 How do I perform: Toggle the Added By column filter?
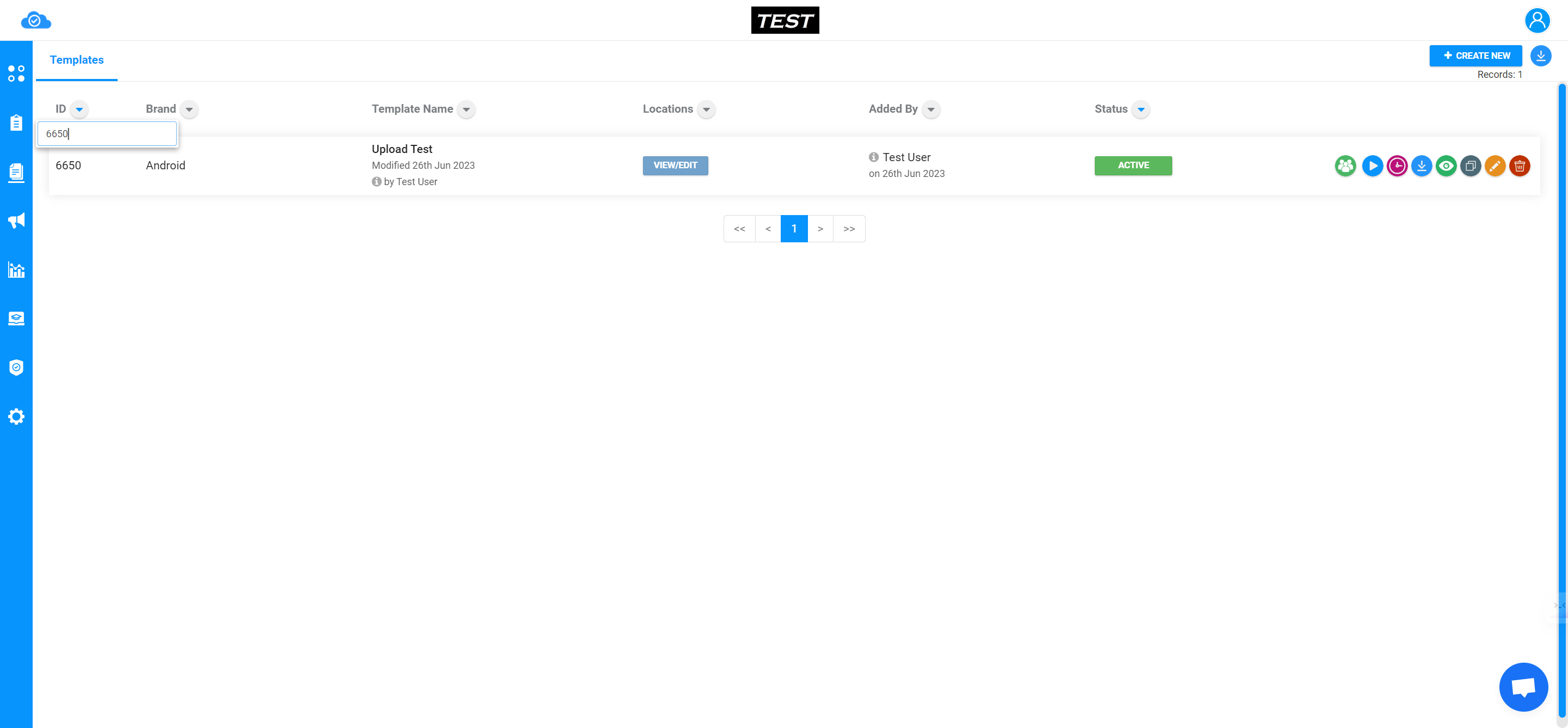930,109
